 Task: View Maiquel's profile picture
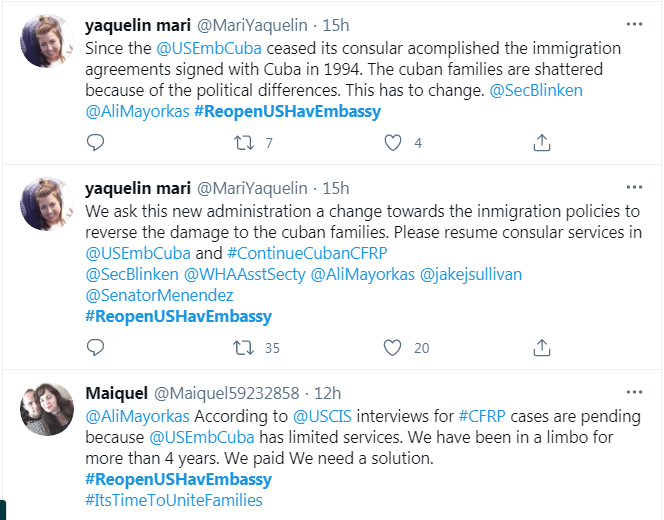[x=47, y=409]
